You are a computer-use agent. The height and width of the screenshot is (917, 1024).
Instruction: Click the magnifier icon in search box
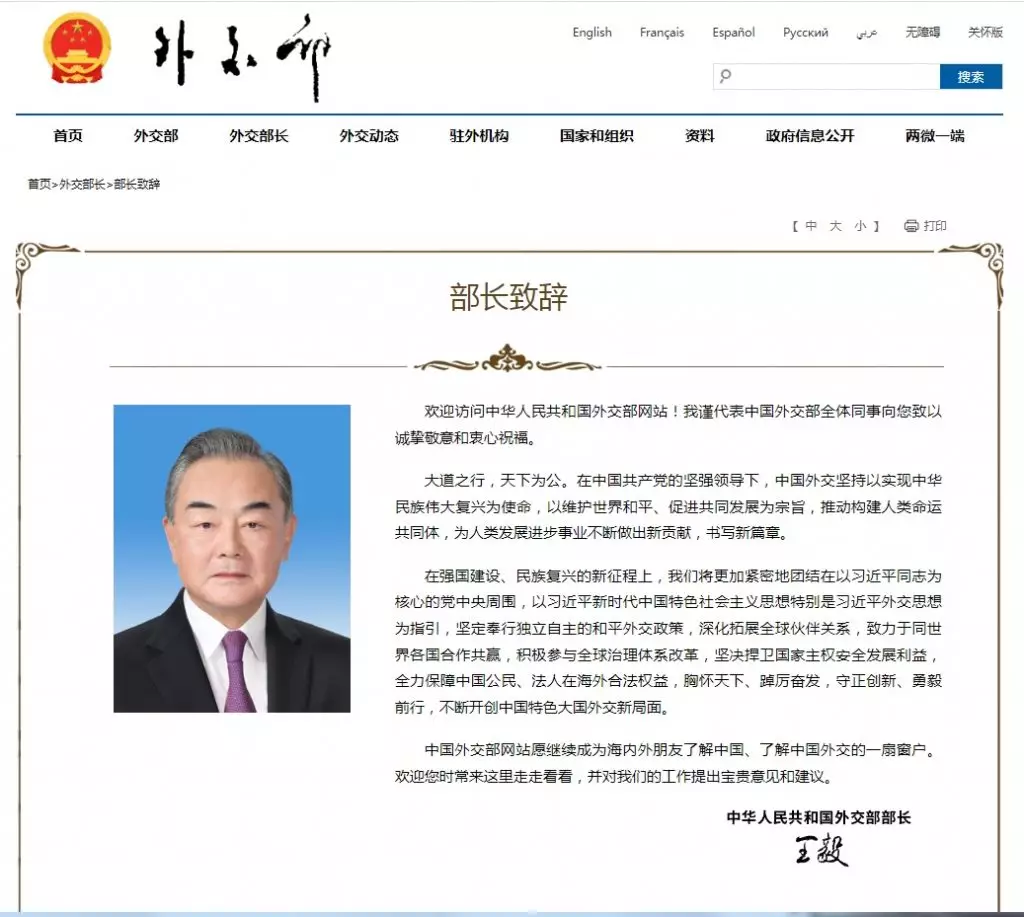tap(726, 77)
